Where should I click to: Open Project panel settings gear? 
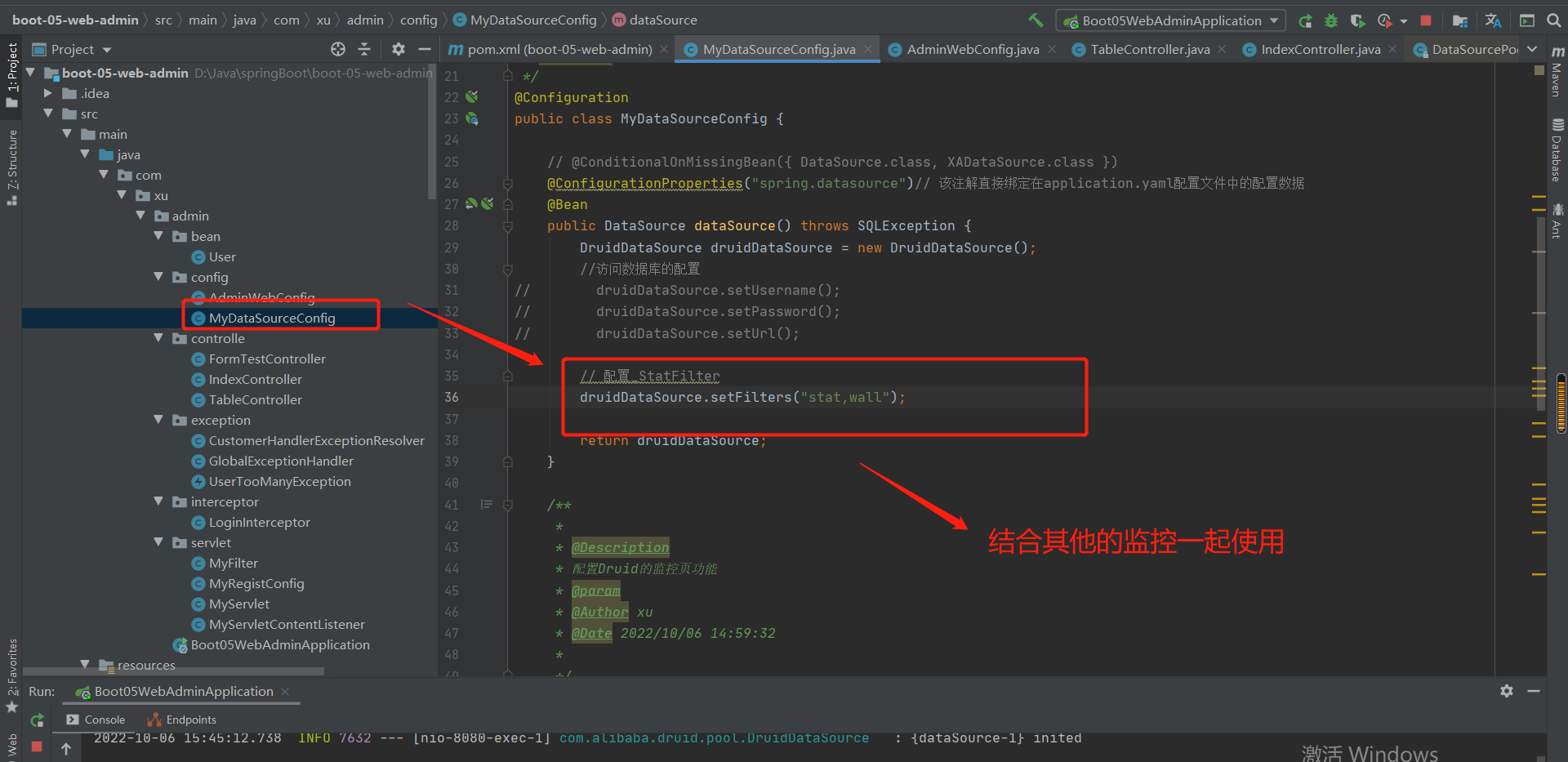click(x=398, y=49)
